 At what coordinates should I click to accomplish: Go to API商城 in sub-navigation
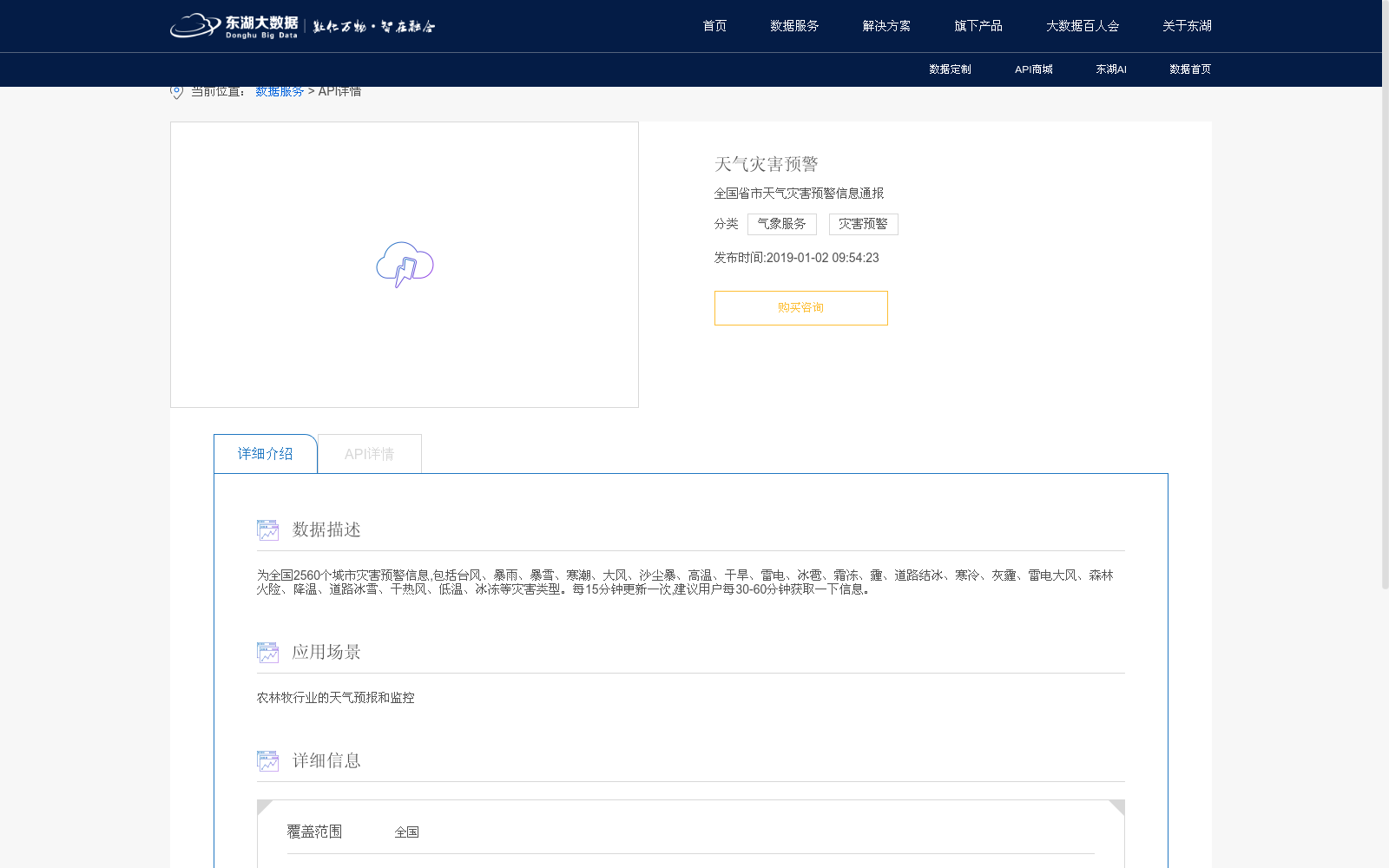coord(1033,69)
